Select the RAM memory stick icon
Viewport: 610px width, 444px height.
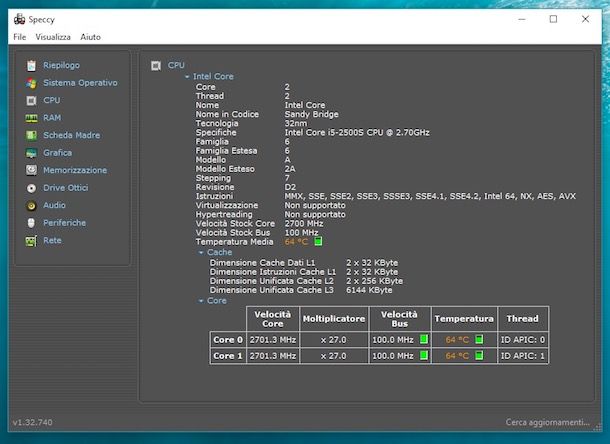click(x=32, y=118)
